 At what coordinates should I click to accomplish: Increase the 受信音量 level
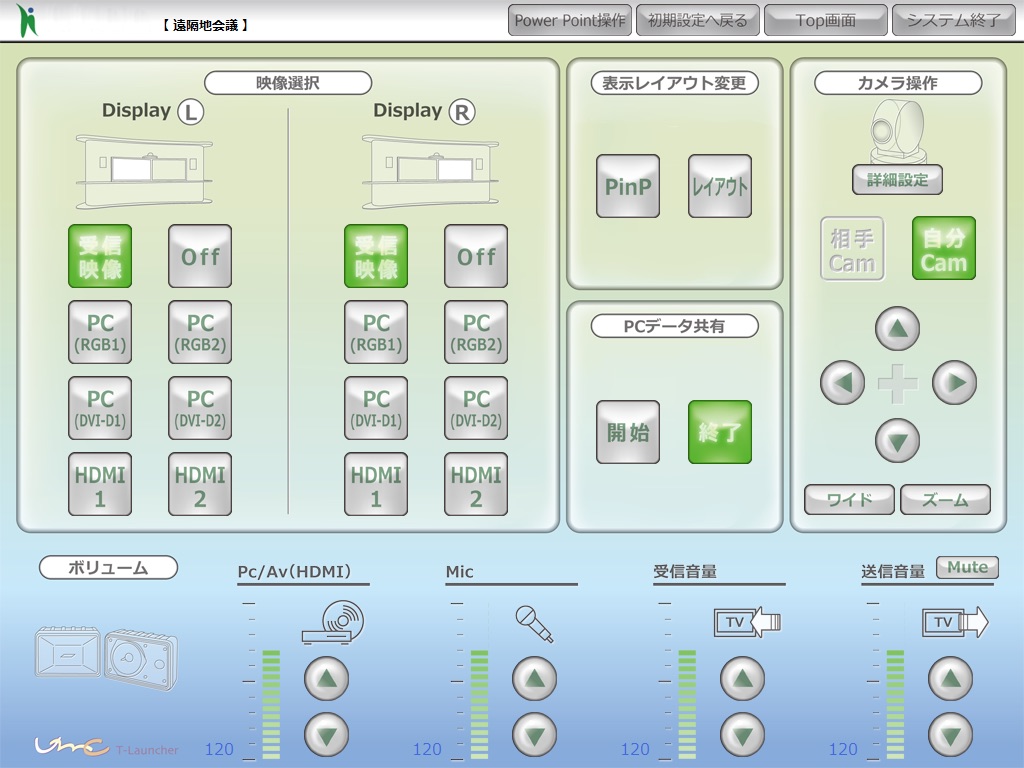742,679
